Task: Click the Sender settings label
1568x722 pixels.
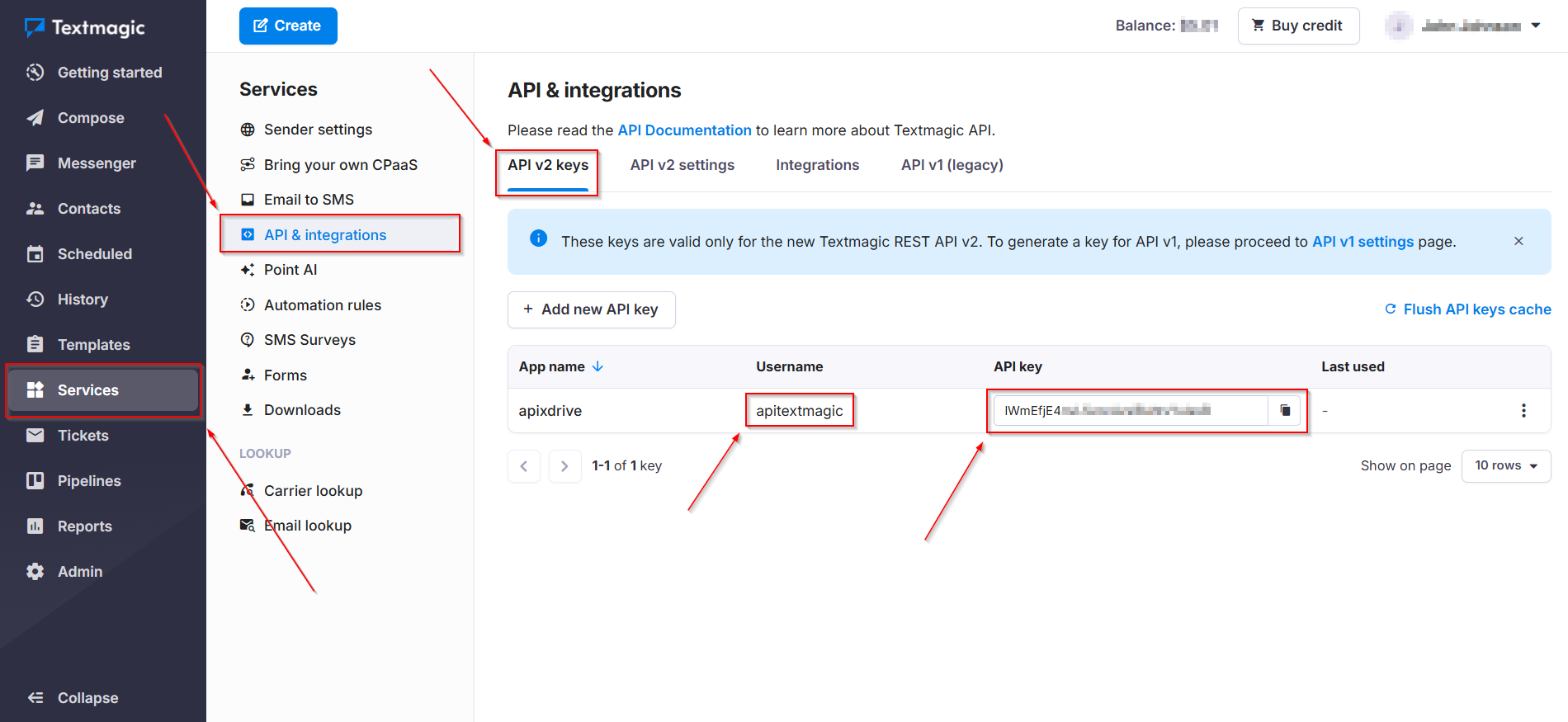Action: [318, 130]
